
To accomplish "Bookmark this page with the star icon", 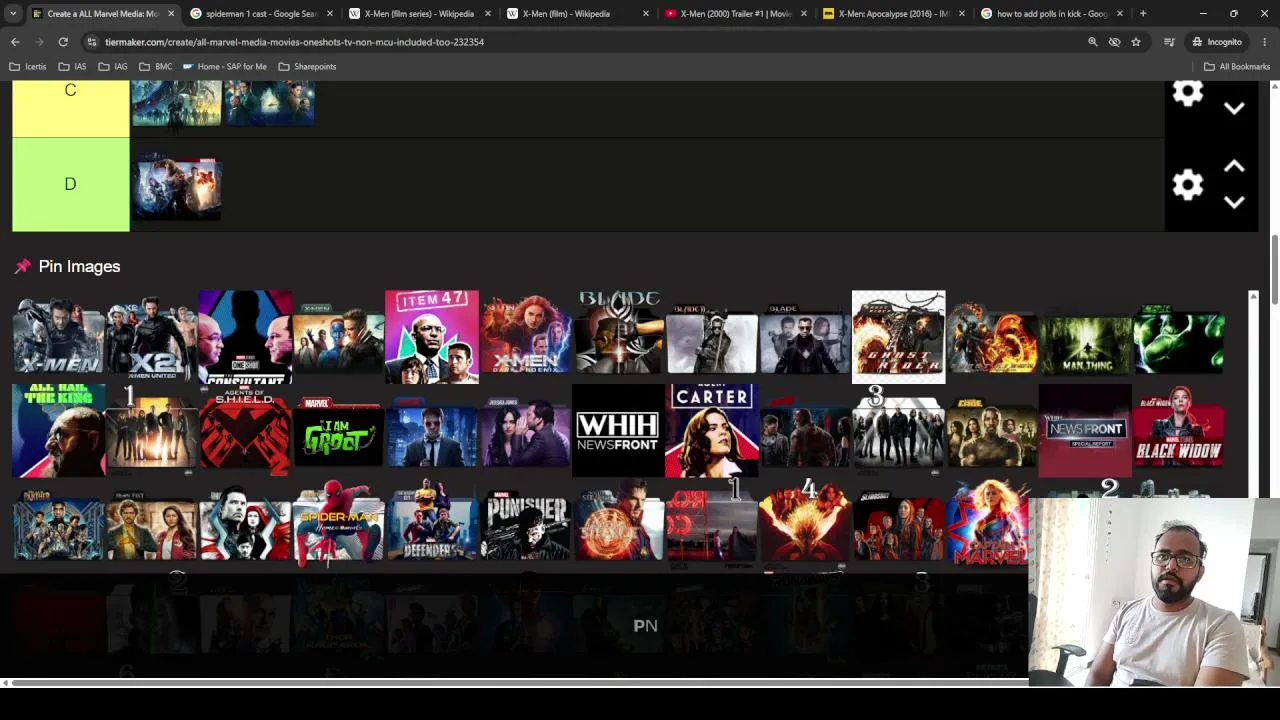I will tap(1136, 42).
